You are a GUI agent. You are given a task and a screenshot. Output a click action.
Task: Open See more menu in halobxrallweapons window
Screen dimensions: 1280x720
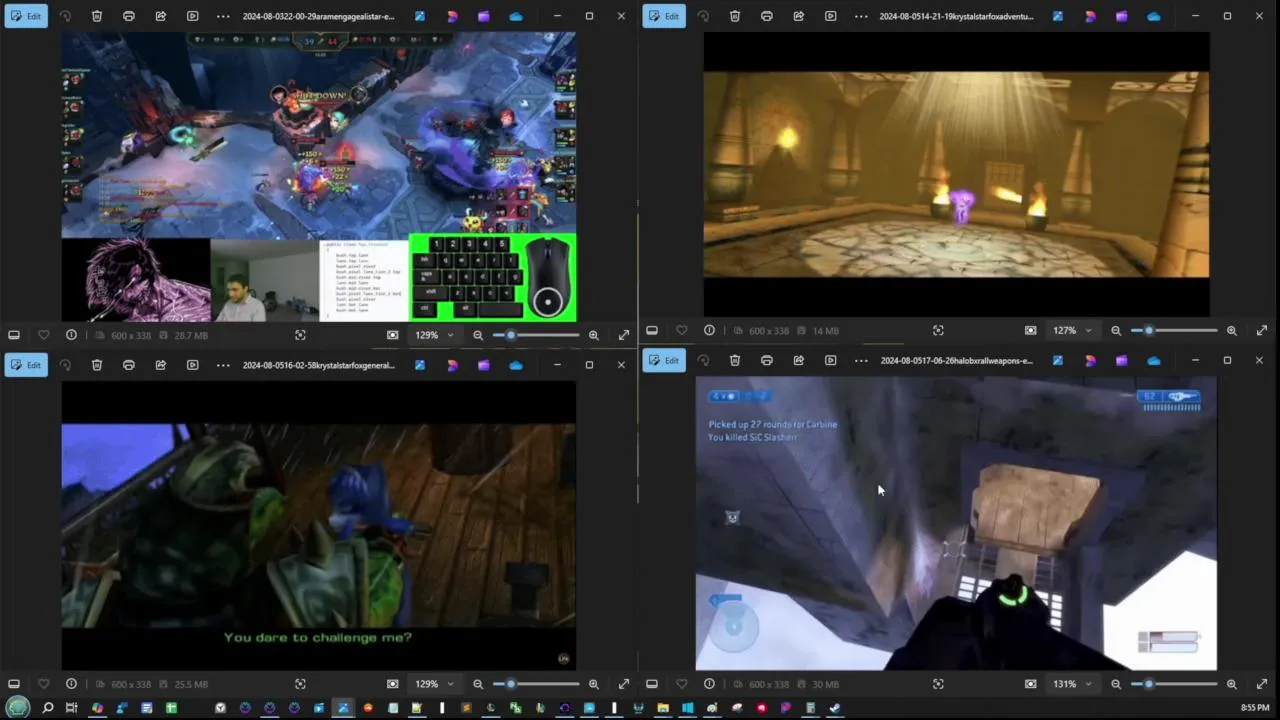tap(861, 360)
